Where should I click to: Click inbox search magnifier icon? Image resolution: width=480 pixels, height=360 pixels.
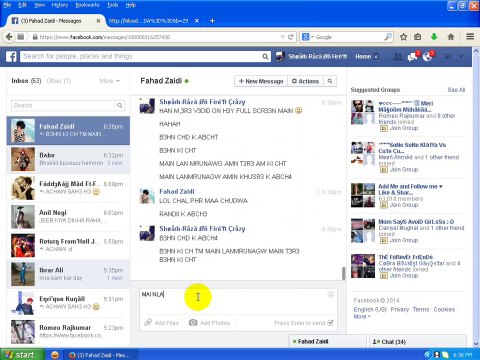pos(119,106)
